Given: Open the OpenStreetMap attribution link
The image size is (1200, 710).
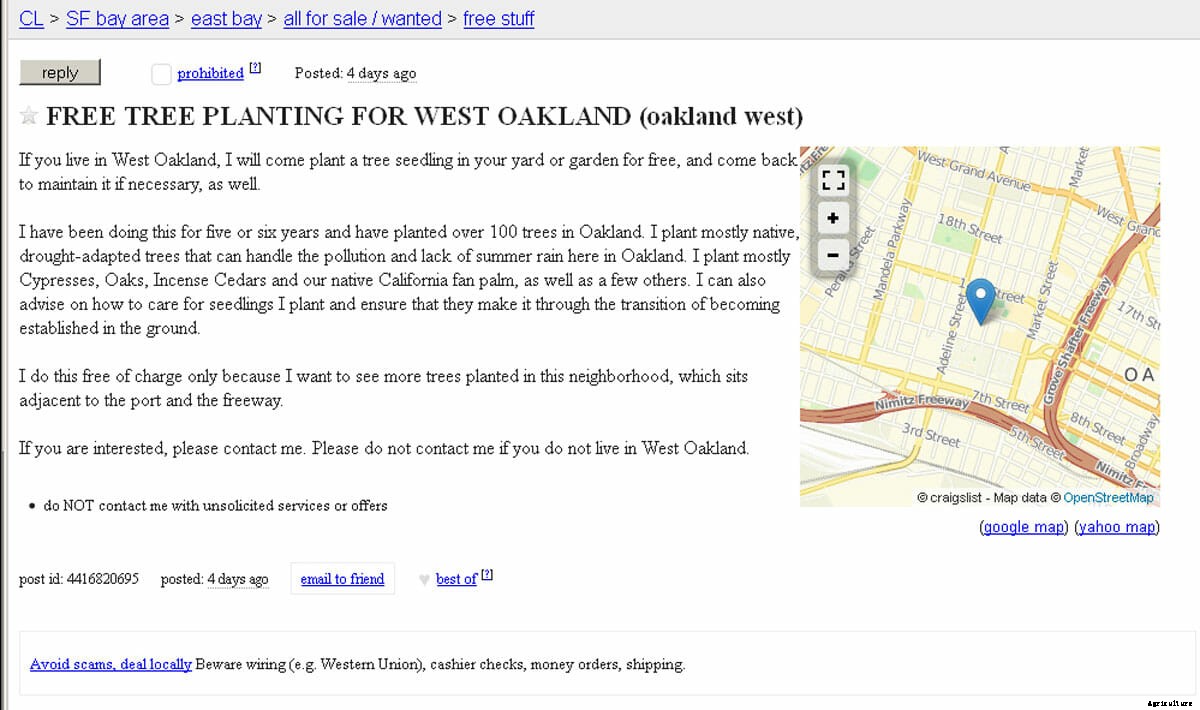Looking at the screenshot, I should (1108, 497).
